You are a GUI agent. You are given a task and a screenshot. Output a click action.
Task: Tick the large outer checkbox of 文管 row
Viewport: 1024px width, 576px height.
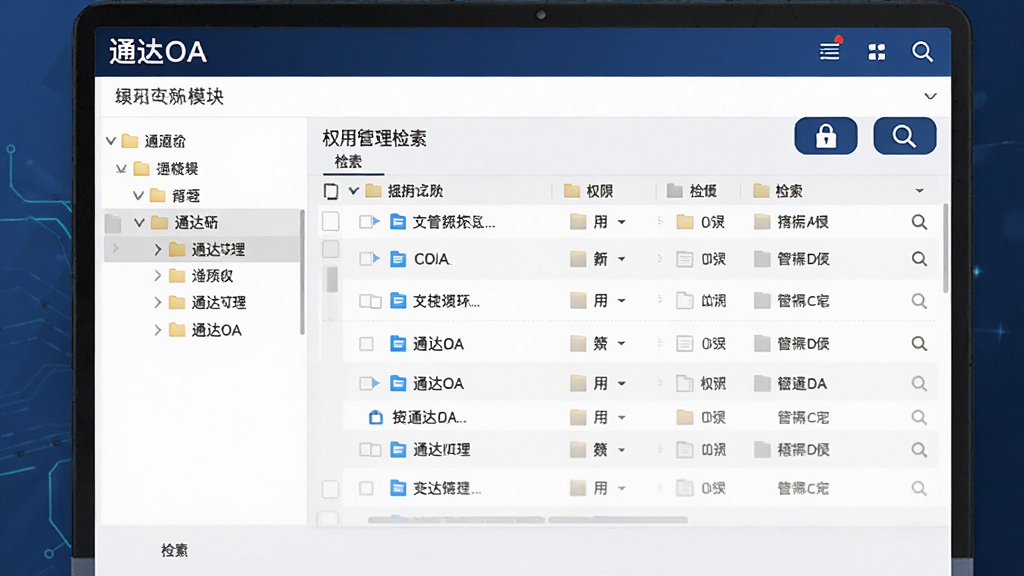[x=330, y=221]
